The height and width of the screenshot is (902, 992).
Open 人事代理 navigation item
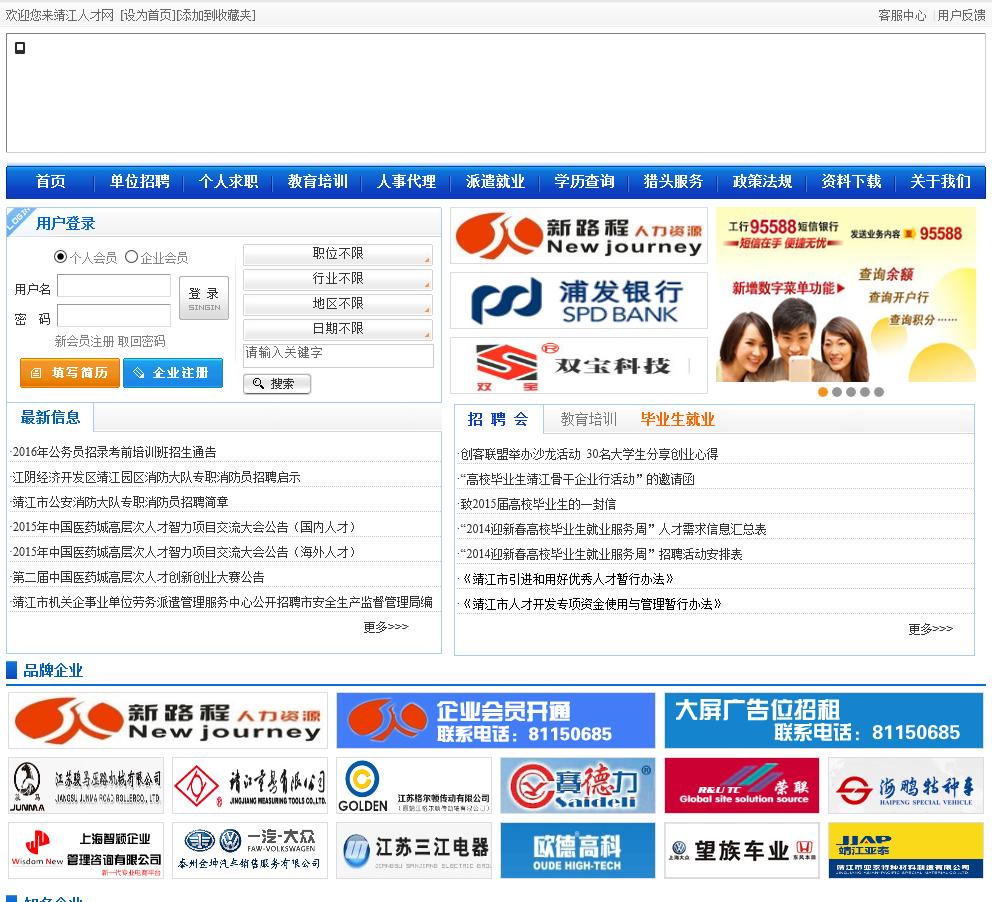(x=406, y=182)
